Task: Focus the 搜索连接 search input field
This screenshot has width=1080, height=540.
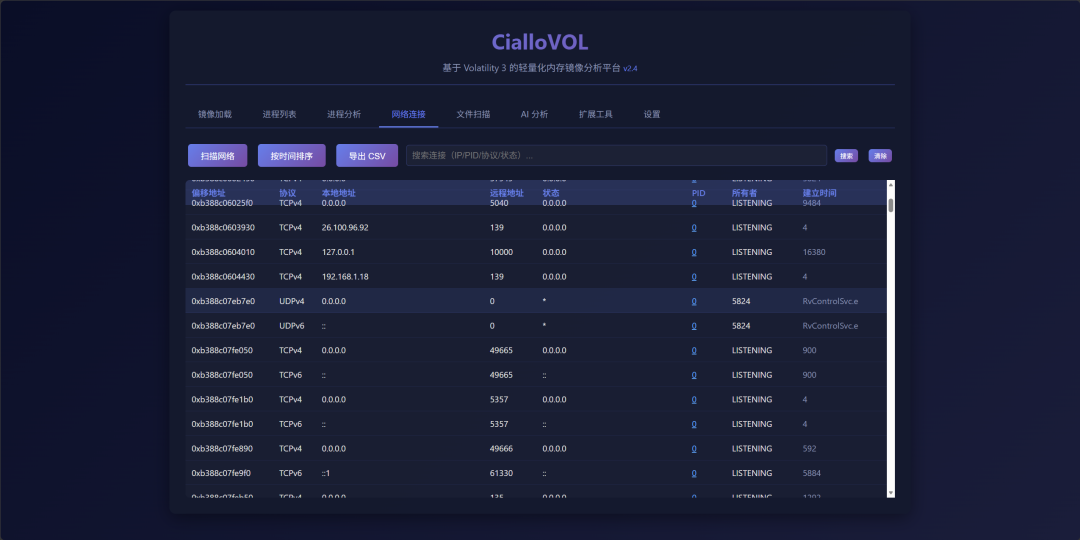Action: coord(616,156)
